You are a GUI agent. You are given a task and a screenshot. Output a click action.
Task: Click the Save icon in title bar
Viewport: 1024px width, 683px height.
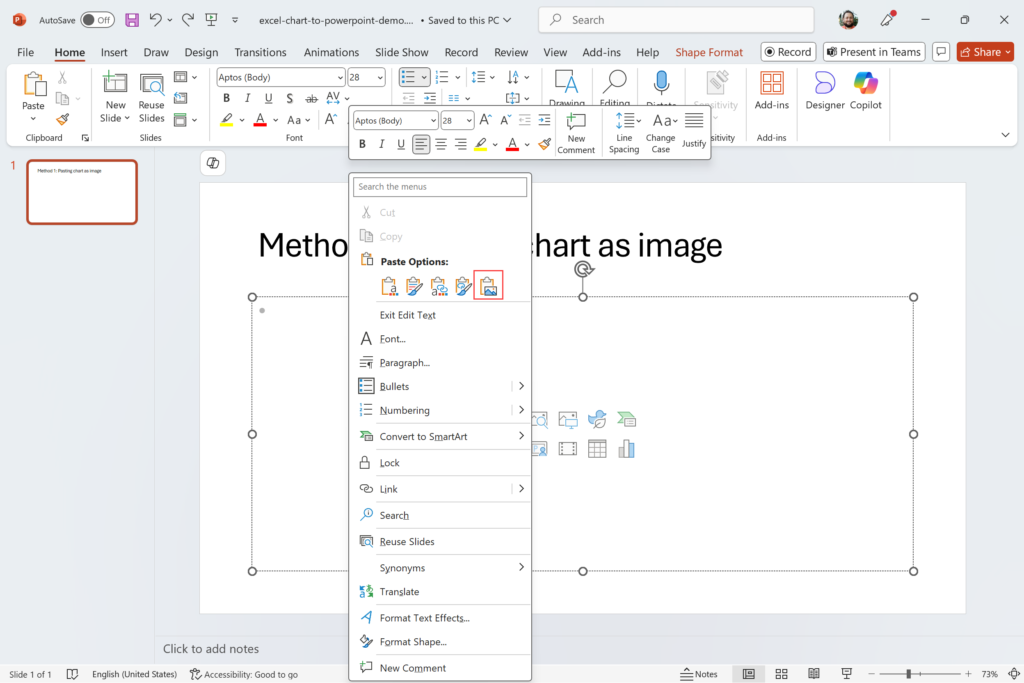coord(132,20)
